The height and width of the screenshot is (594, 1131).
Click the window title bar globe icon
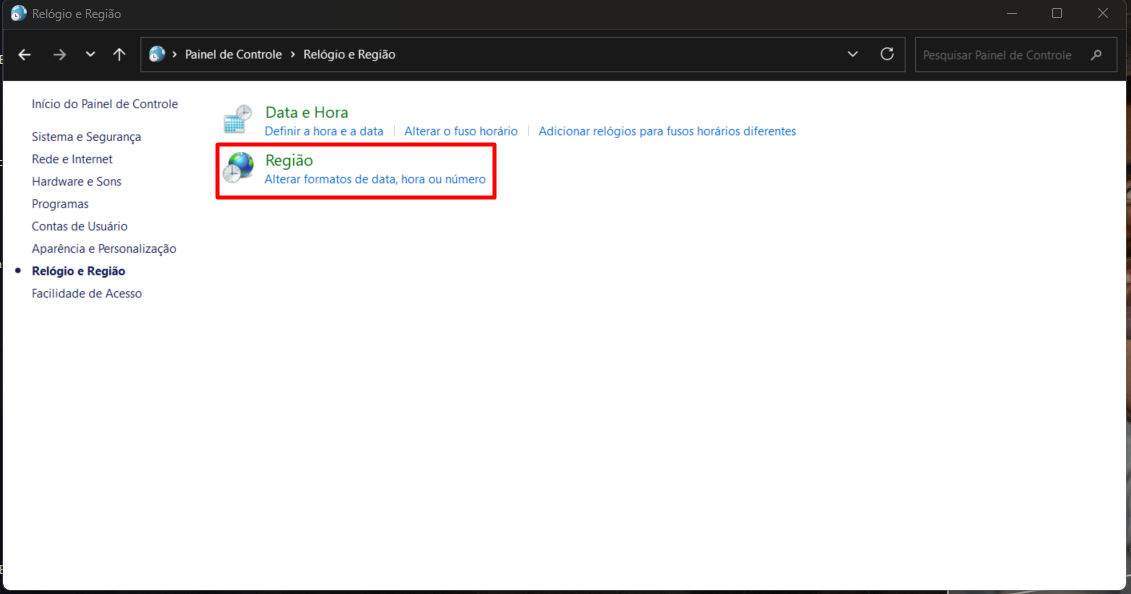coord(18,13)
